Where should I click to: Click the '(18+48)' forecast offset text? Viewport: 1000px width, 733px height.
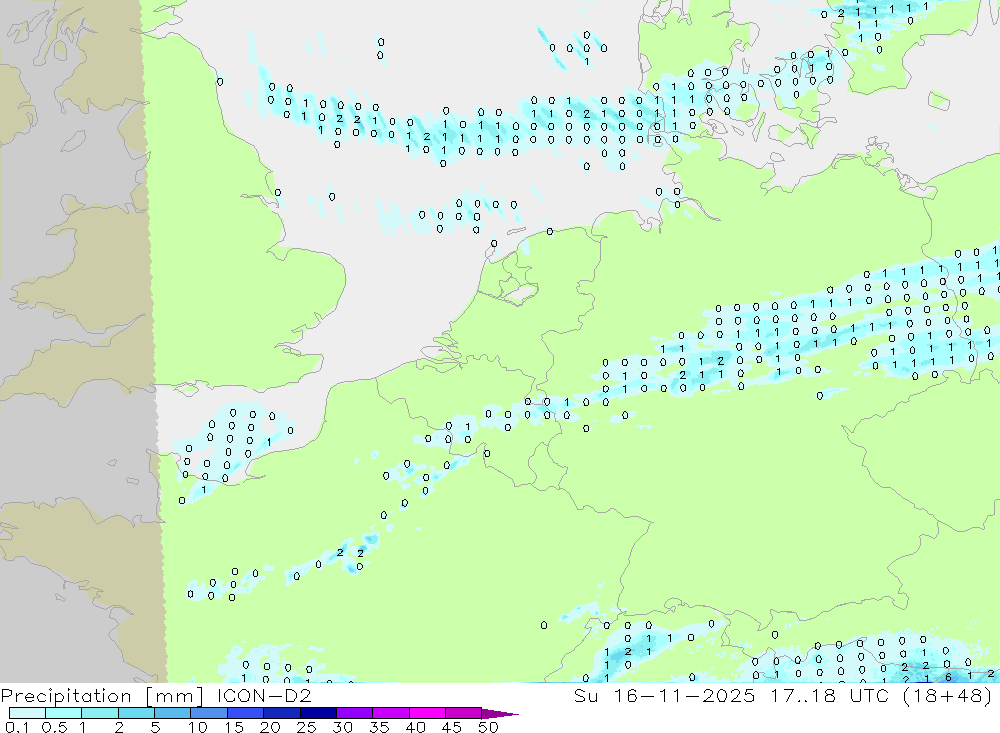click(x=948, y=696)
